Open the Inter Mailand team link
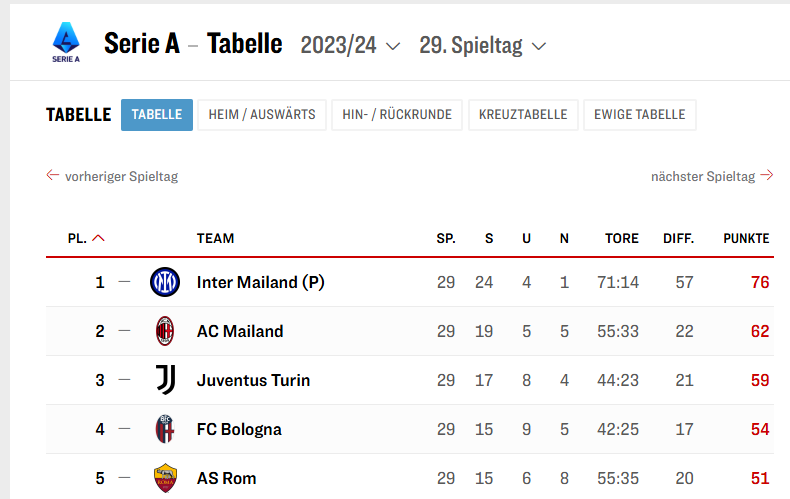Viewport: 790px width, 499px height. point(260,283)
